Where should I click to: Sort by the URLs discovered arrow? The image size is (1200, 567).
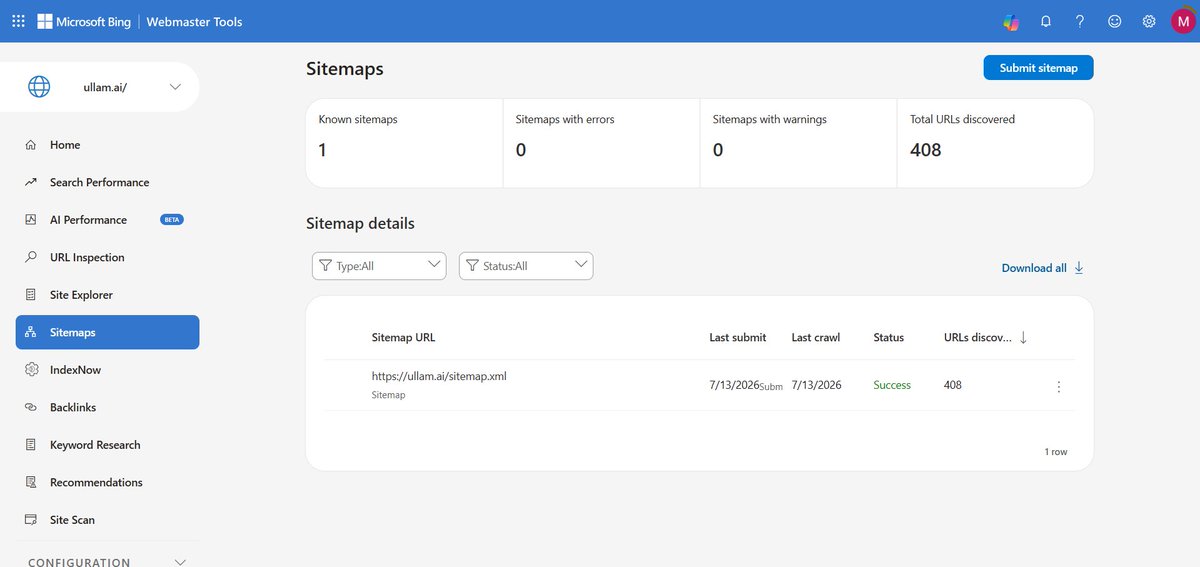click(x=1023, y=338)
